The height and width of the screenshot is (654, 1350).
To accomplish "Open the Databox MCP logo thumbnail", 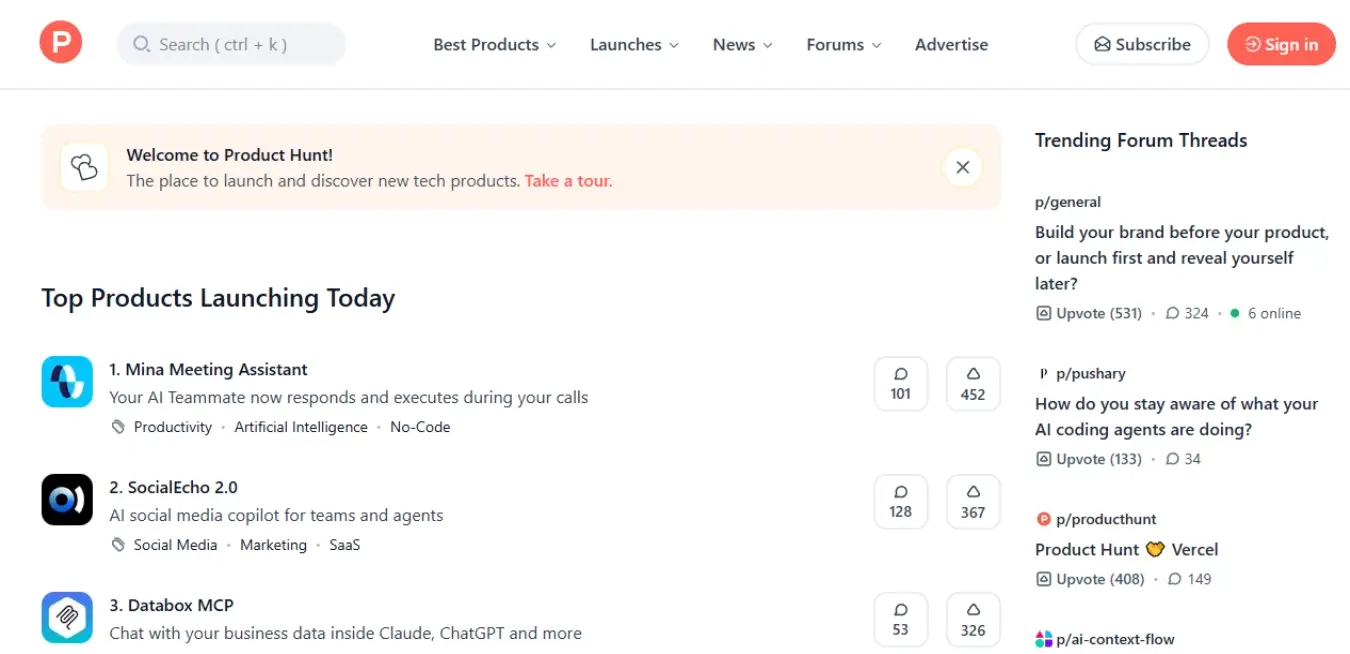I will [67, 618].
